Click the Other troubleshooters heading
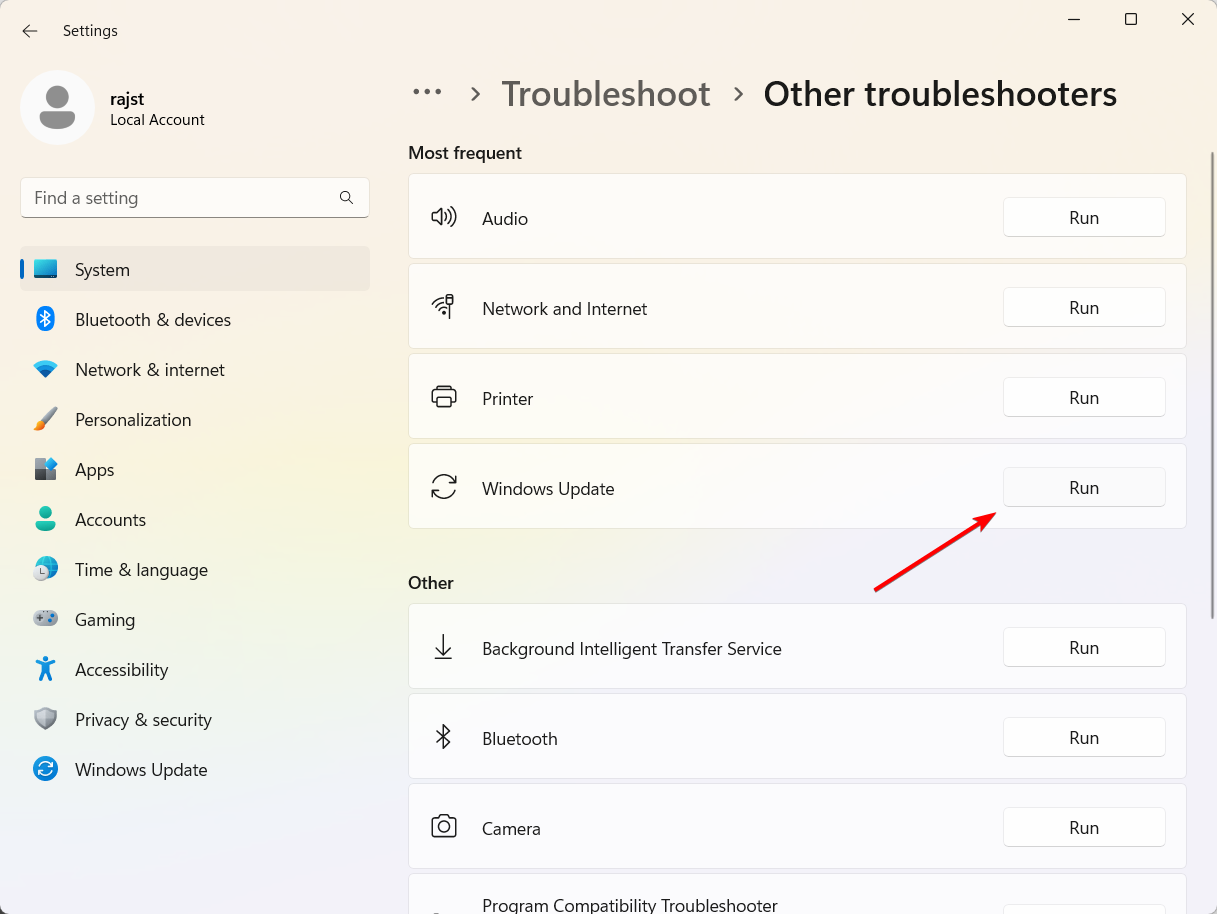Image resolution: width=1217 pixels, height=914 pixels. point(940,94)
